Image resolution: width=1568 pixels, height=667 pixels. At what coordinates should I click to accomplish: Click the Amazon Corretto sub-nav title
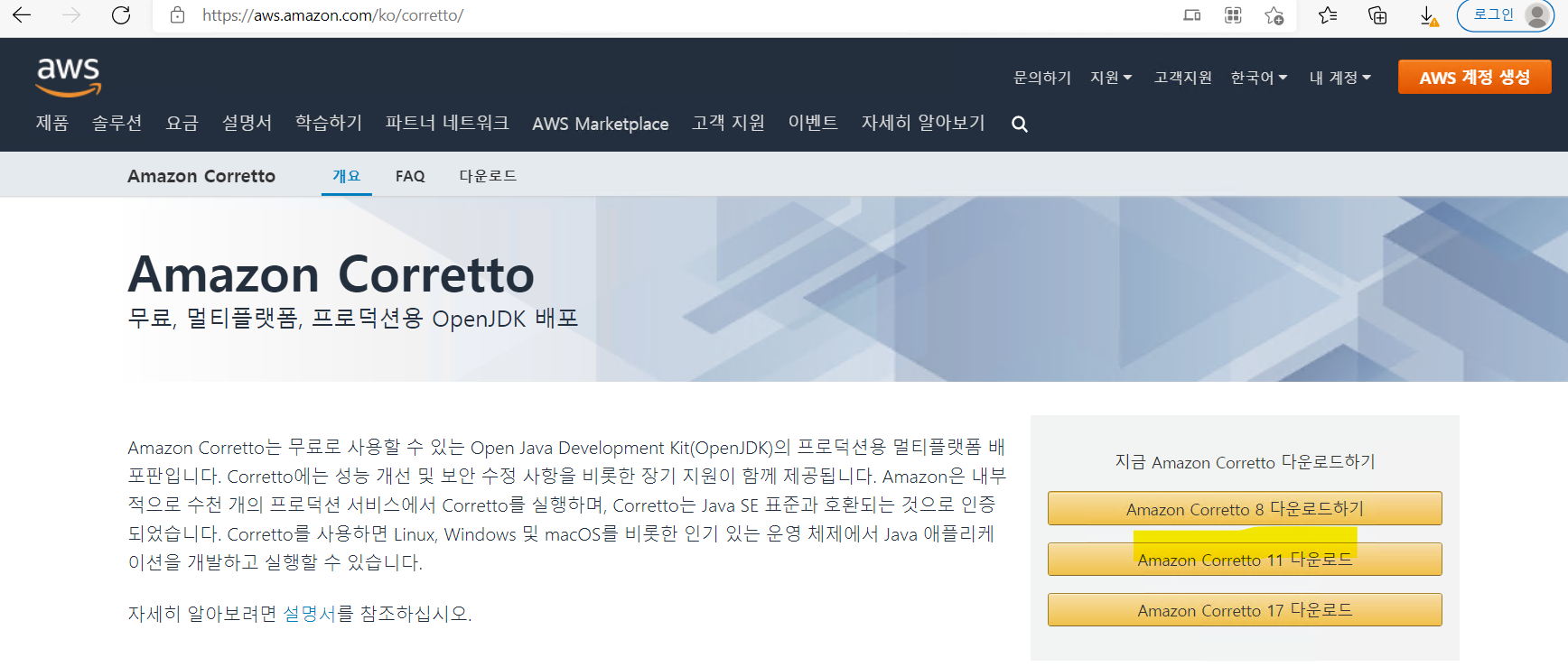click(x=201, y=176)
